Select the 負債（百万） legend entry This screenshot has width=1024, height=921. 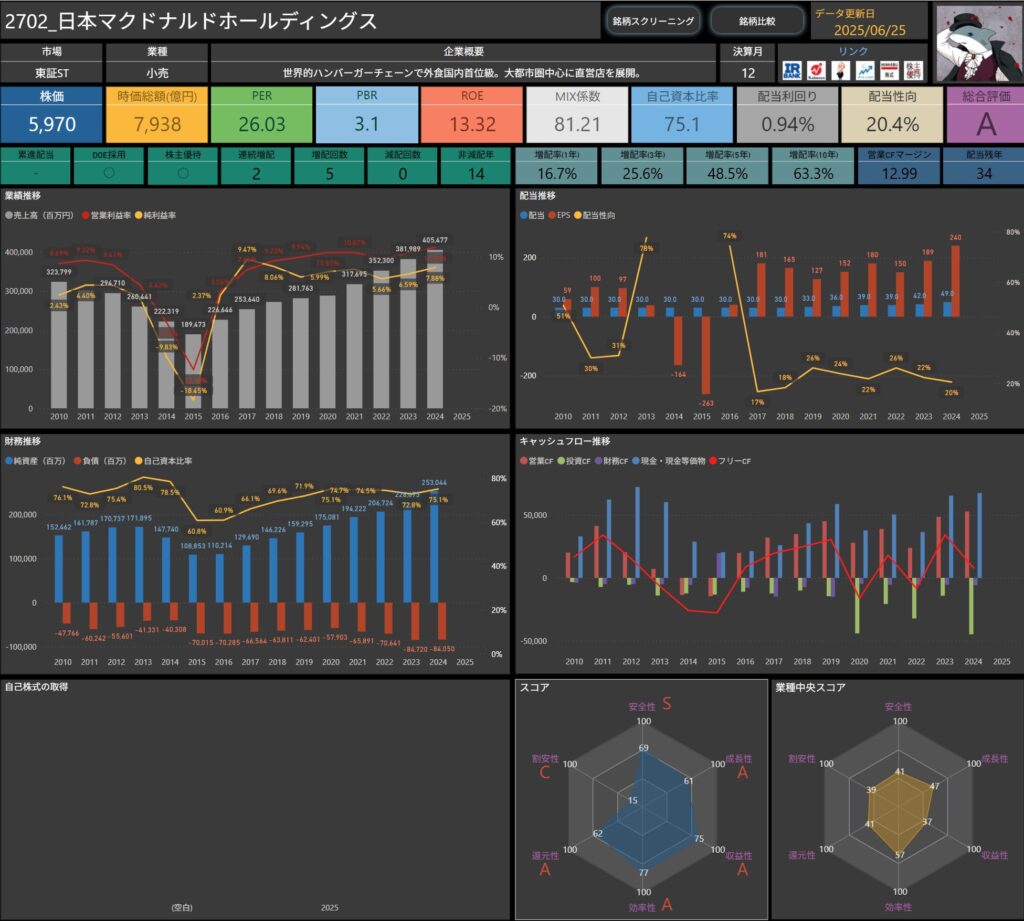coord(100,460)
